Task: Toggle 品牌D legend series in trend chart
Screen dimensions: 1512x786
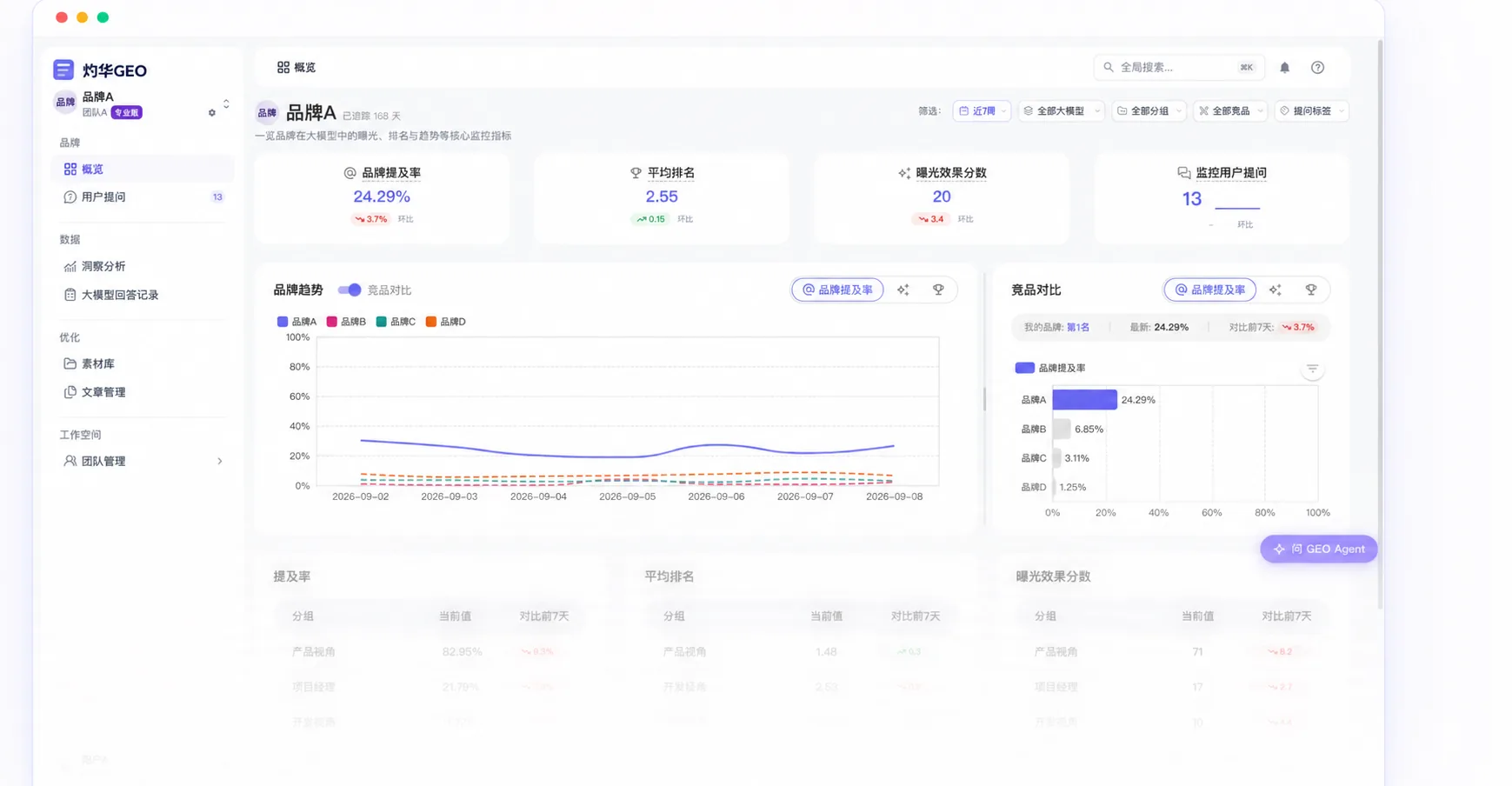Action: click(x=445, y=322)
